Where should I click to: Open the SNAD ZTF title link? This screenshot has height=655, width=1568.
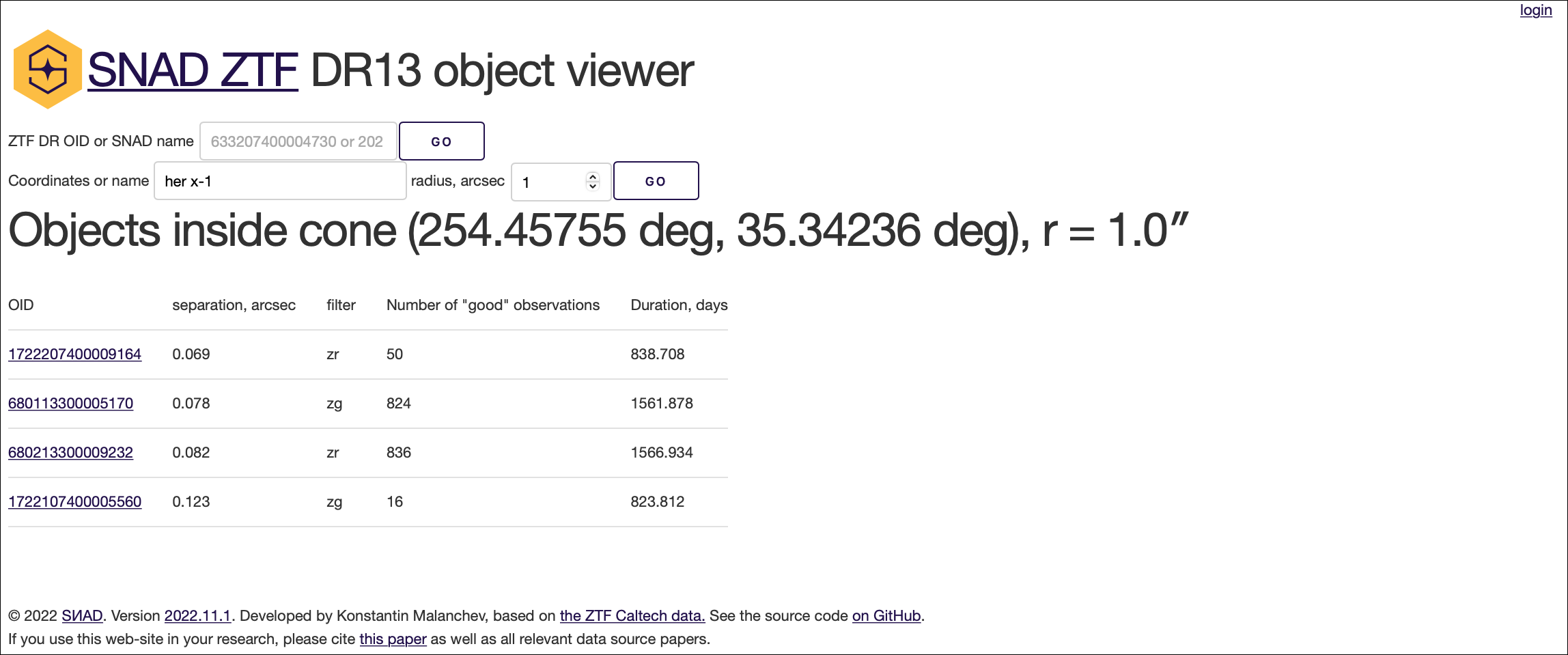click(x=193, y=70)
